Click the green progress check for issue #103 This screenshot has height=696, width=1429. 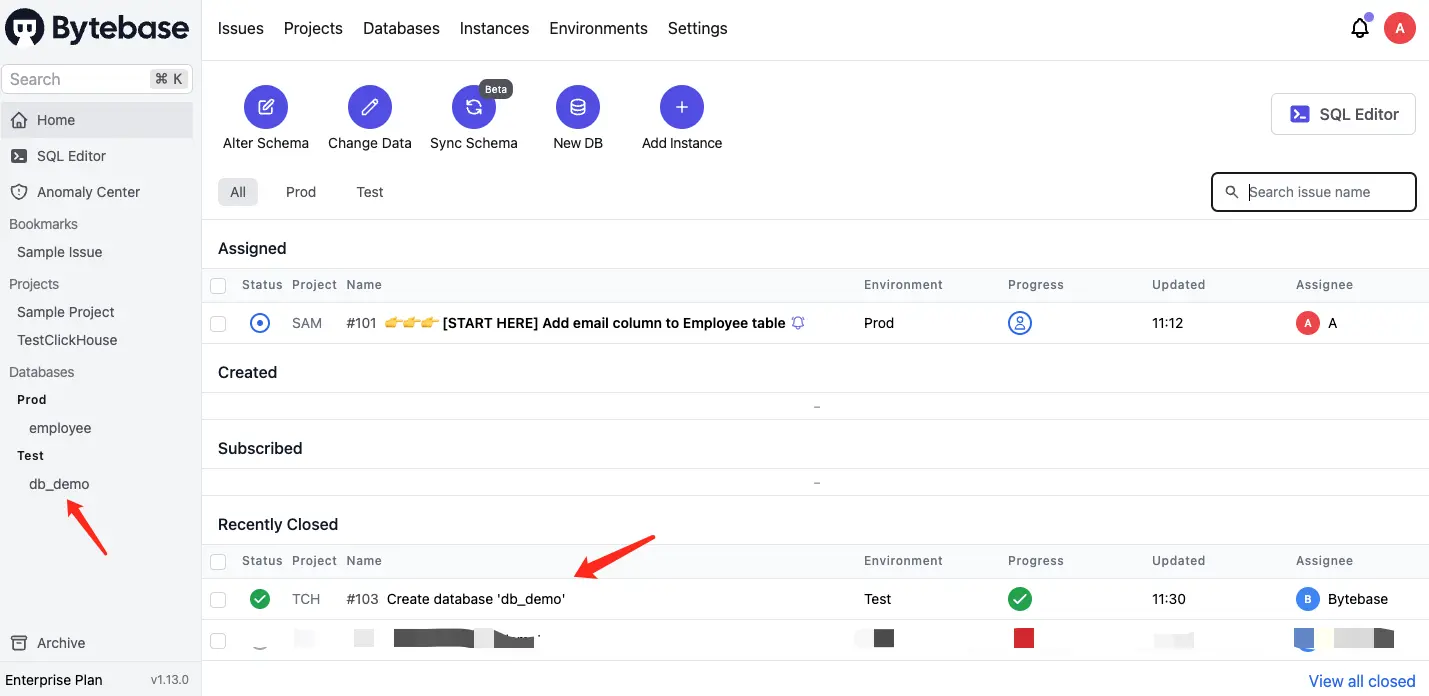point(1020,599)
